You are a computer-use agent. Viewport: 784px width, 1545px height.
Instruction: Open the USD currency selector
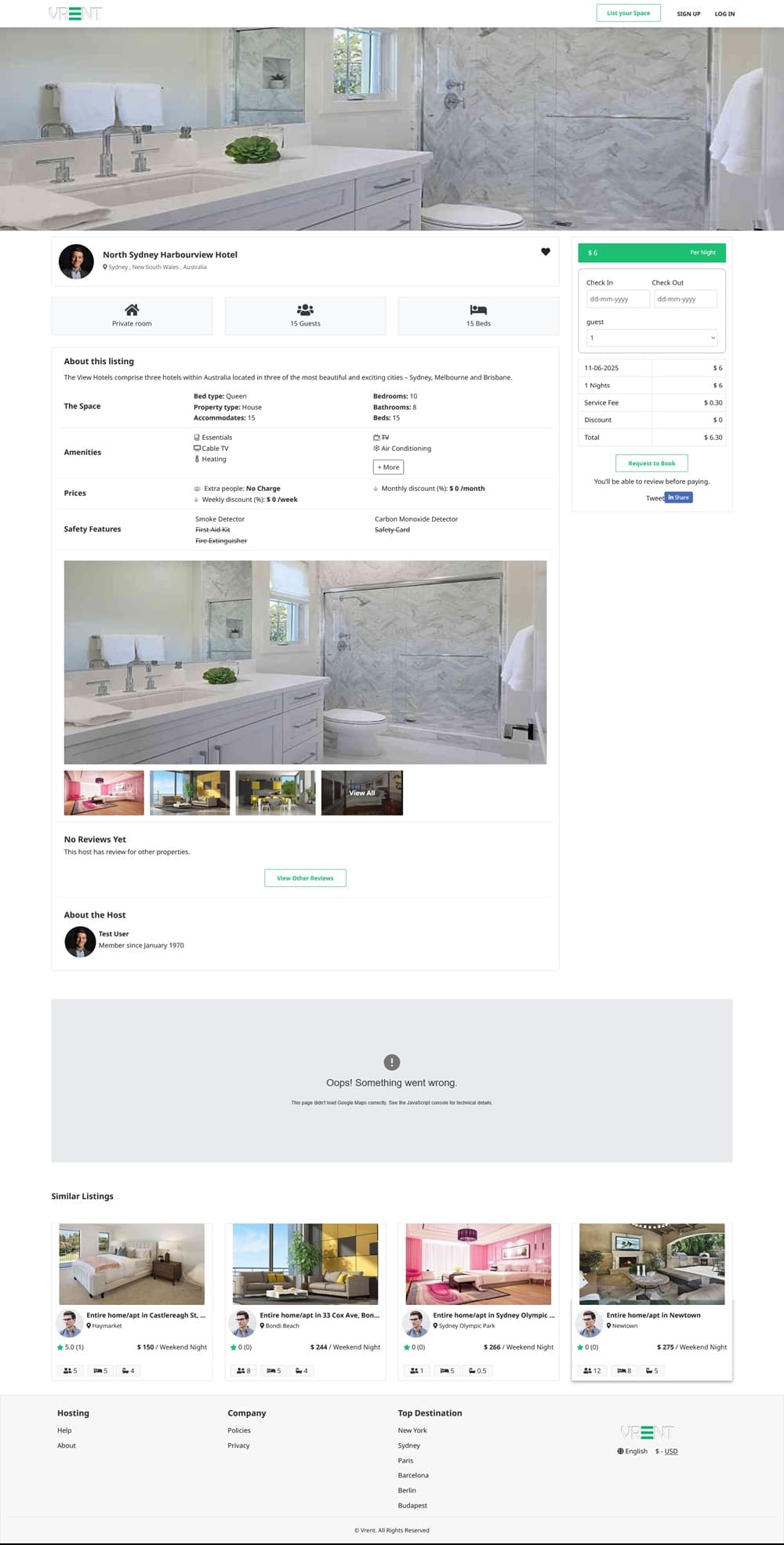pos(670,1451)
